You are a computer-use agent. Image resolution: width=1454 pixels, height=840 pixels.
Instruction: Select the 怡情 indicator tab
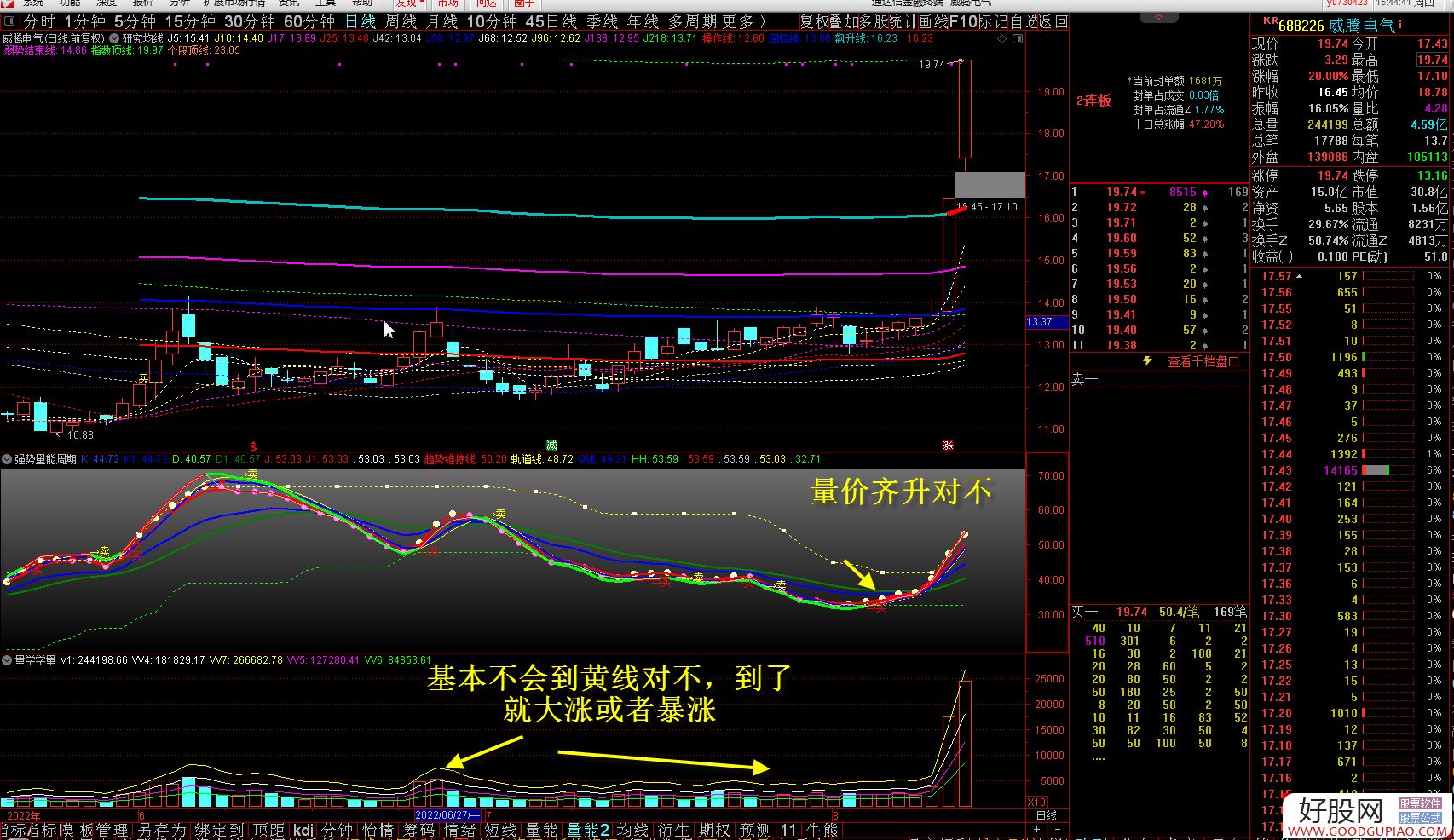[378, 830]
